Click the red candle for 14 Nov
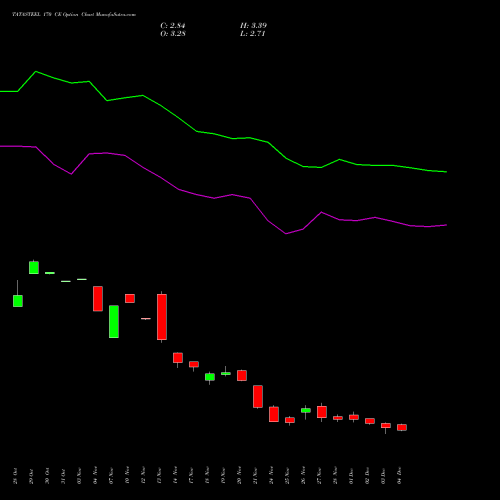 click(x=178, y=358)
